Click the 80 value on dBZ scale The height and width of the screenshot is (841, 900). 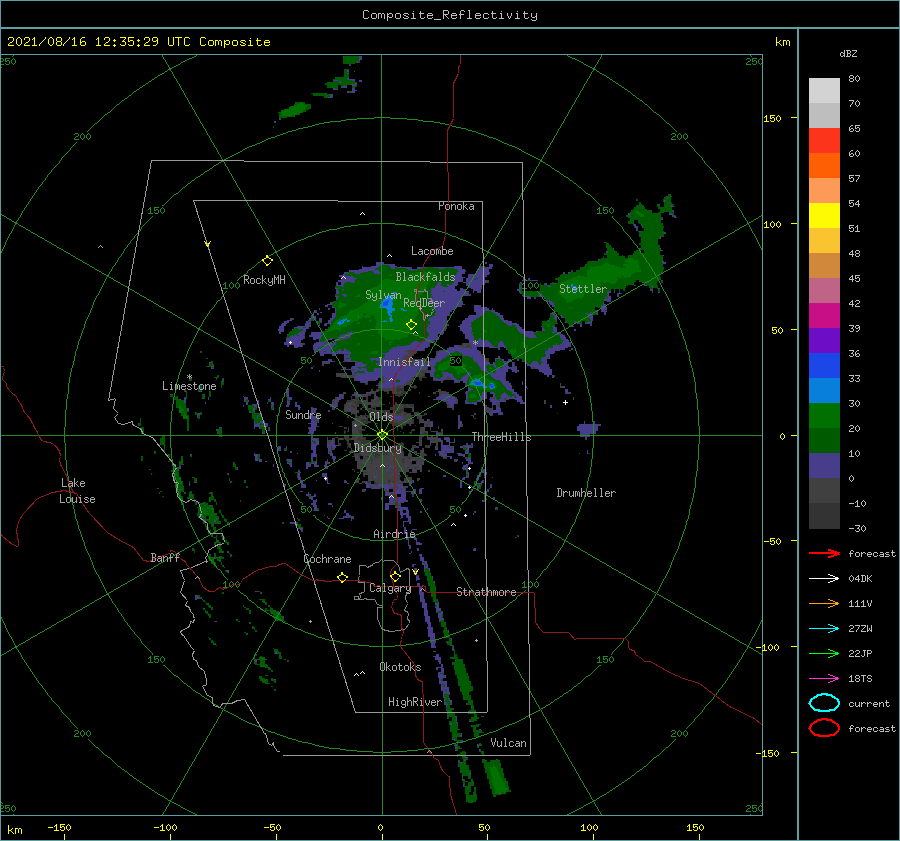[x=854, y=79]
